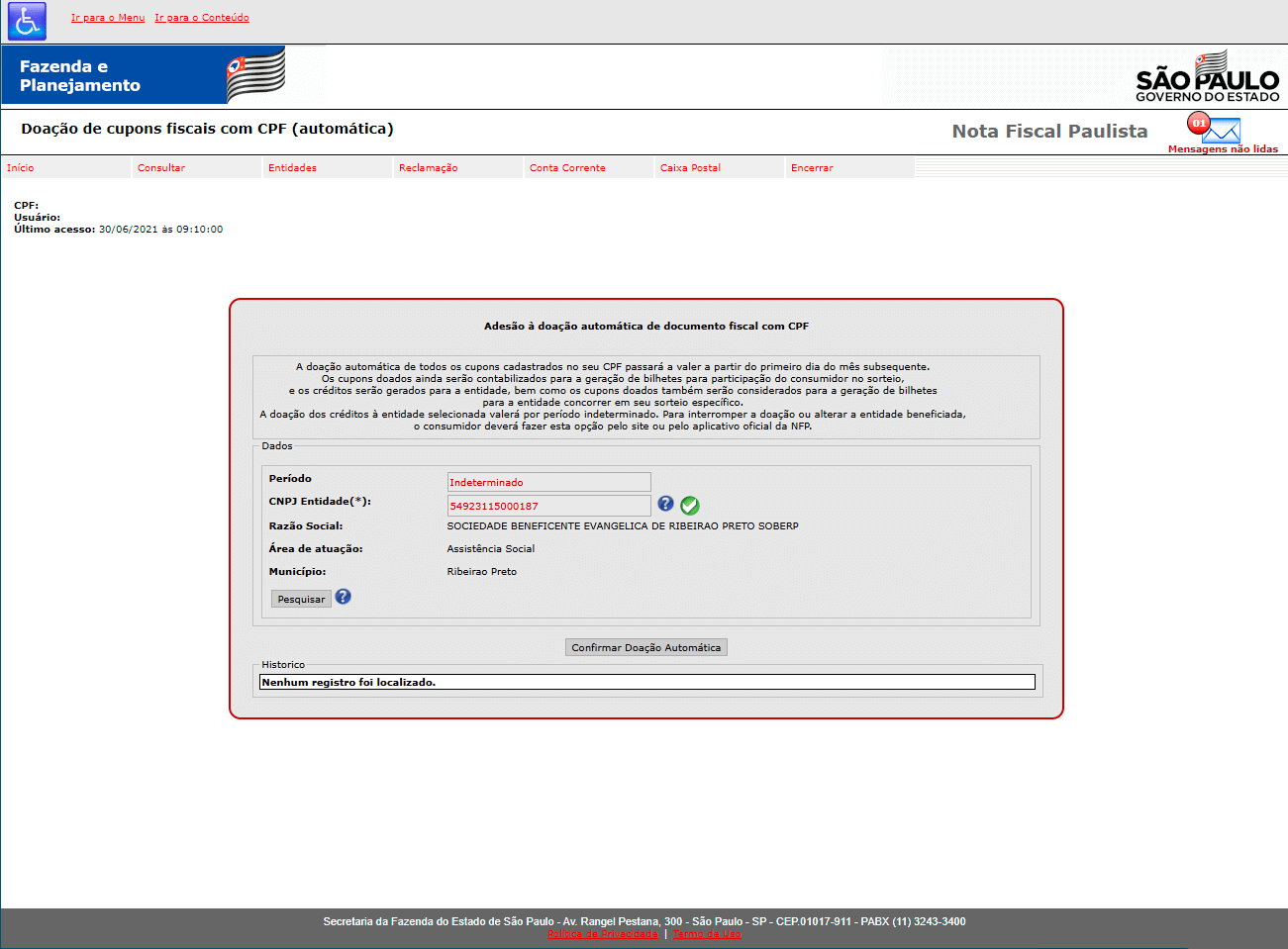
Task: Open the Política de Privacidade footer link
Action: coord(602,934)
